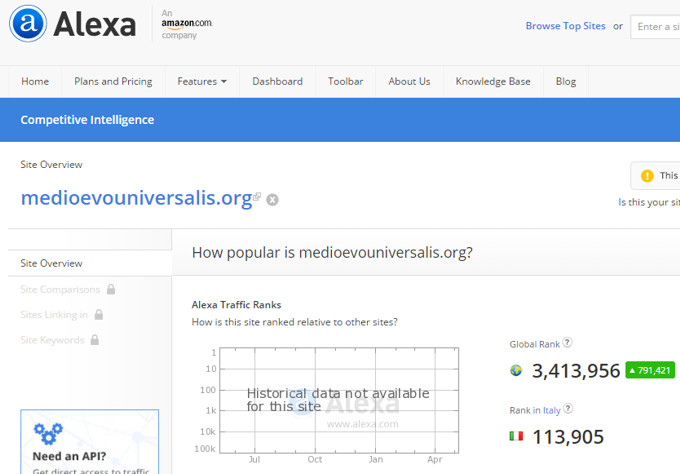The width and height of the screenshot is (680, 474).
Task: Click the Rank in Italy help icon
Action: pos(568,409)
